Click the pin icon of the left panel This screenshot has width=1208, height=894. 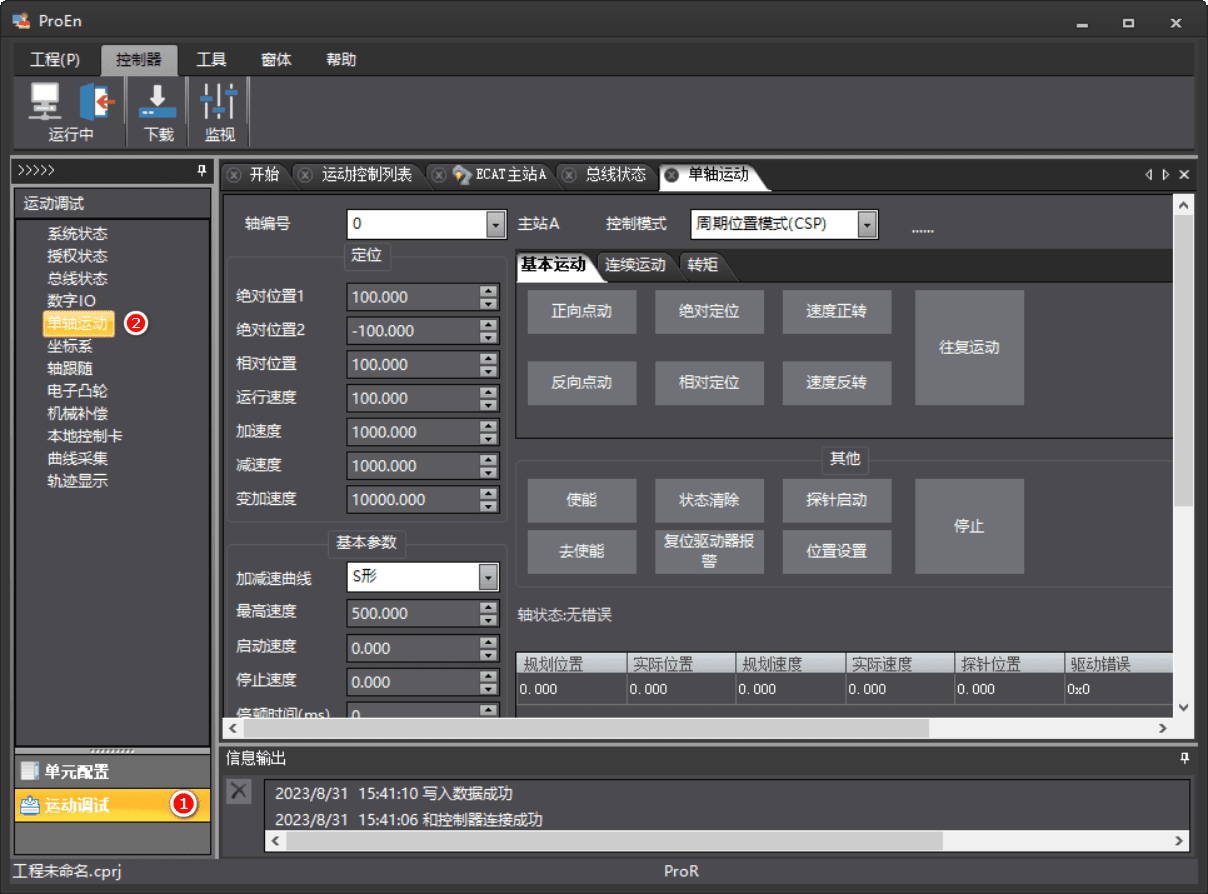tap(201, 171)
